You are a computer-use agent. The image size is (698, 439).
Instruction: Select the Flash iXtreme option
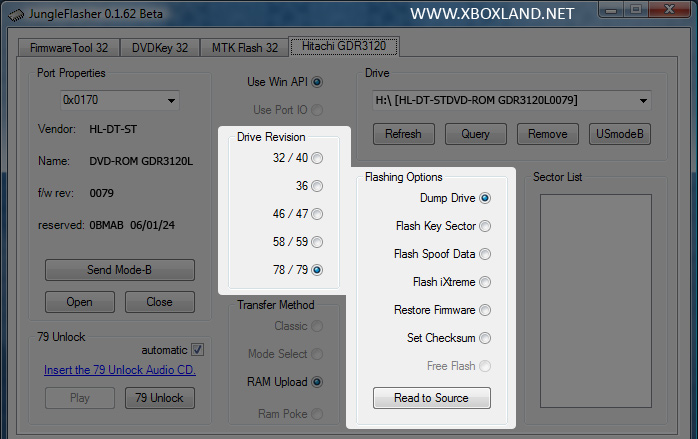[485, 282]
